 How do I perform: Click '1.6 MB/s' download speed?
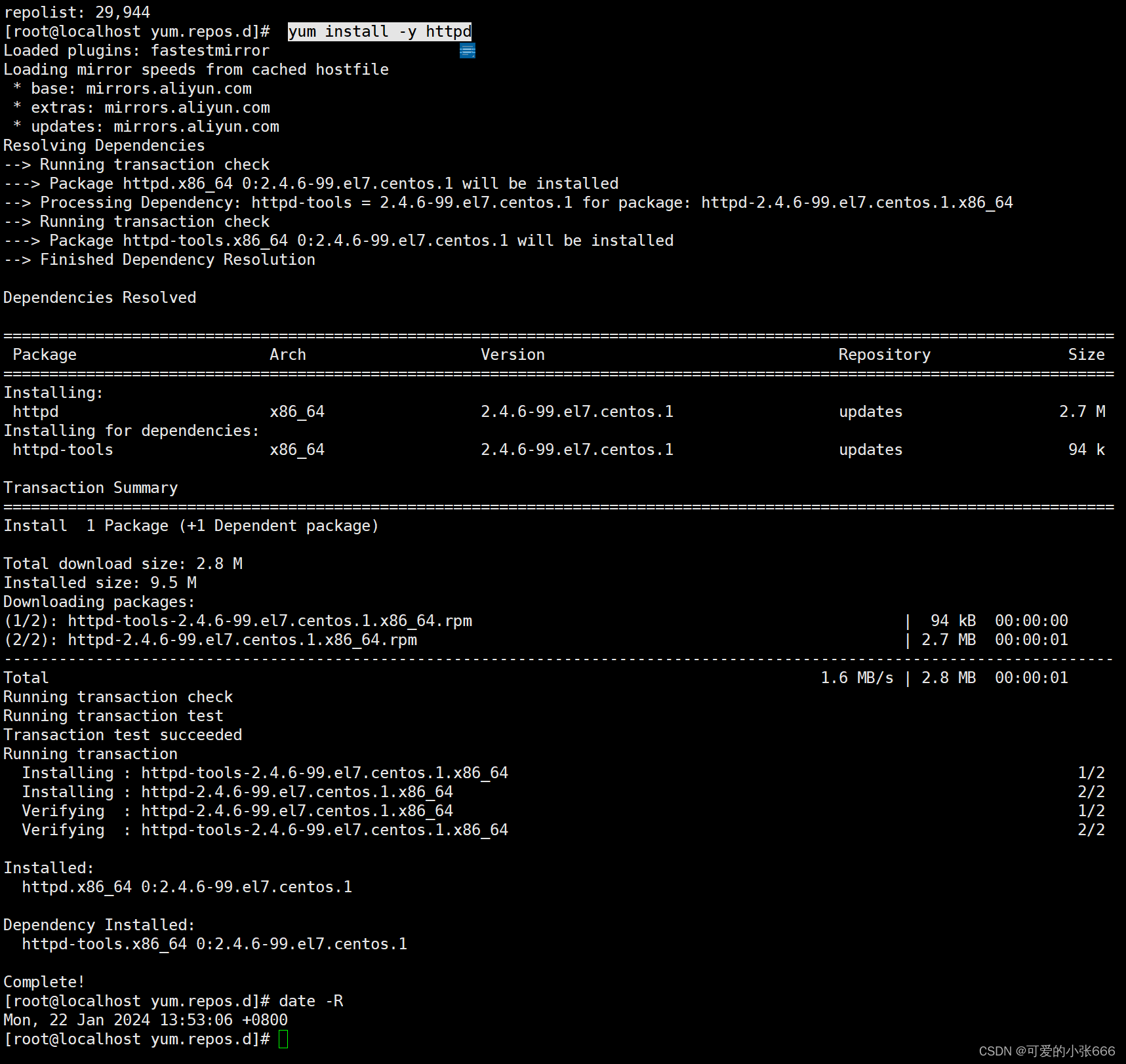tap(857, 678)
